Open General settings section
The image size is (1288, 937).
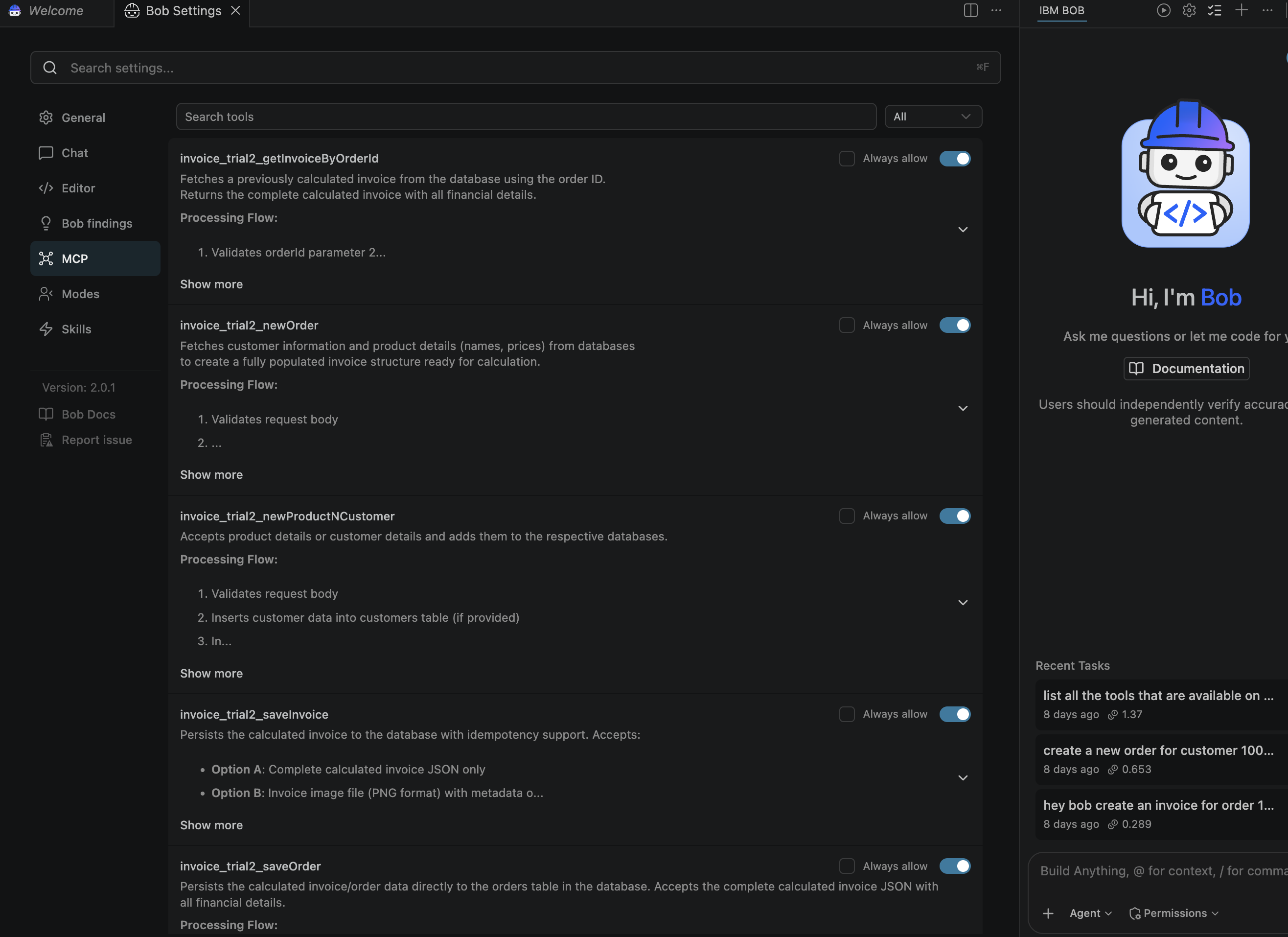(x=95, y=117)
